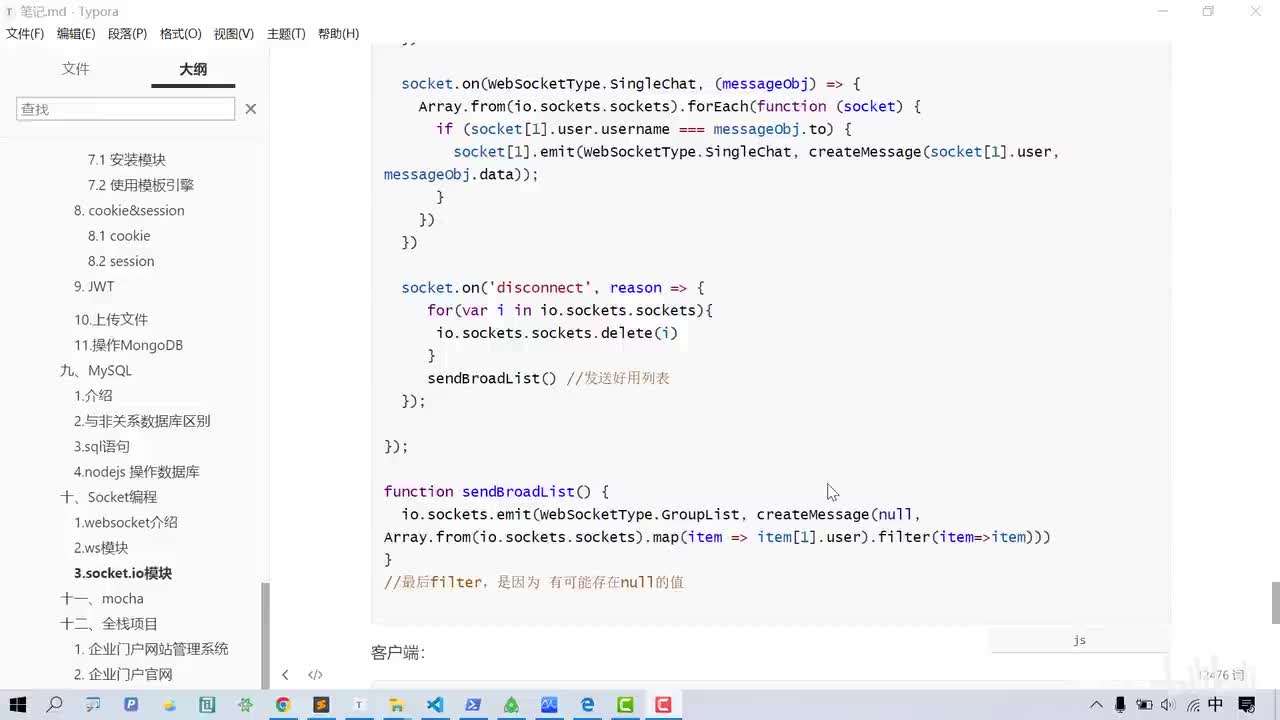
Task: Go to outline item 3.sql语句
Action: point(102,447)
